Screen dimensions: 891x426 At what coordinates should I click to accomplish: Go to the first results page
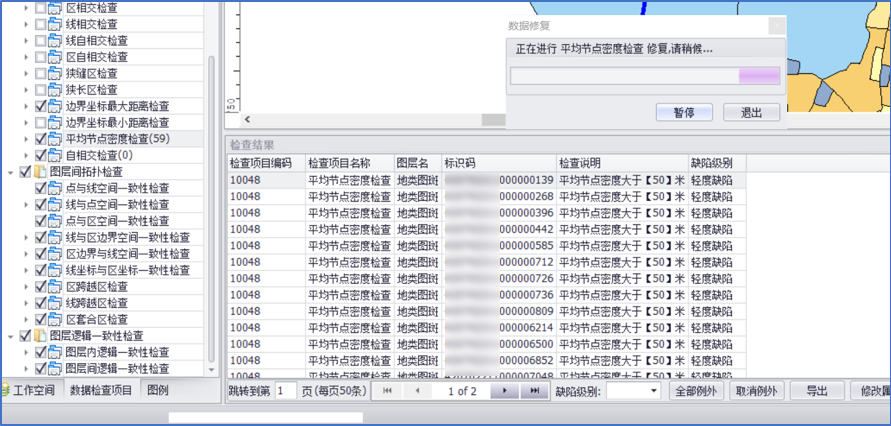click(x=388, y=391)
